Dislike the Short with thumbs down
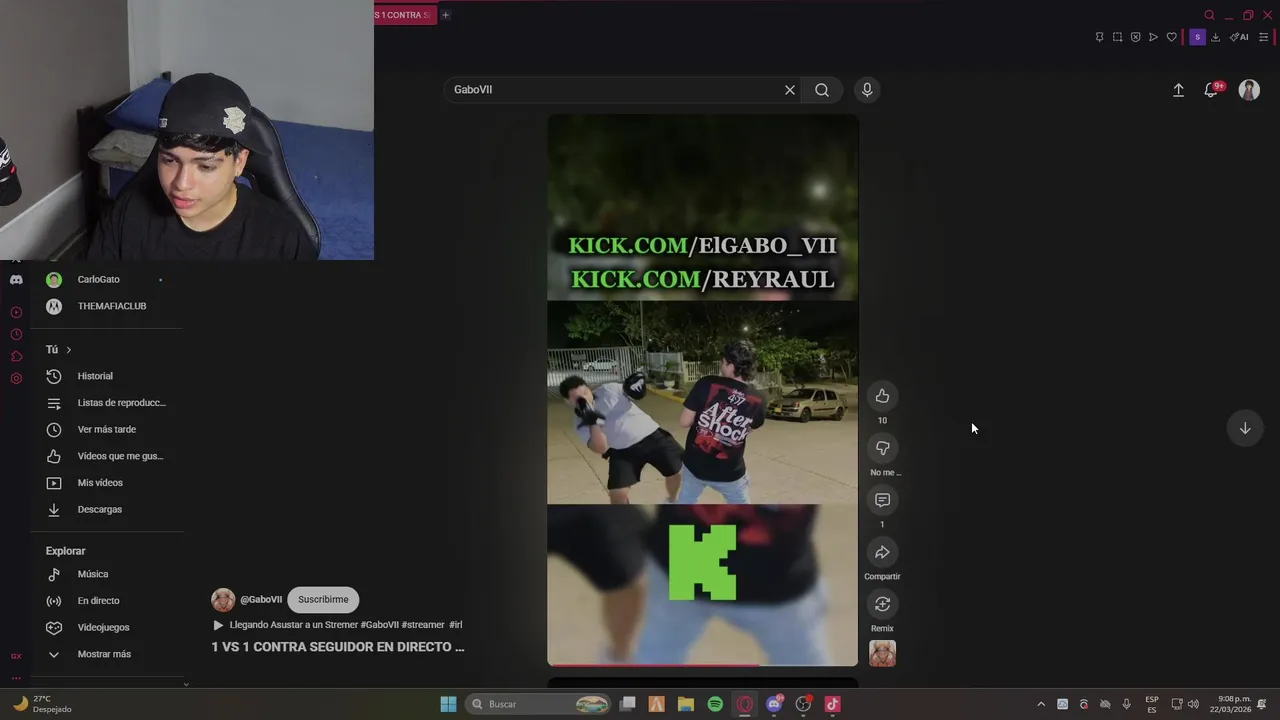Image resolution: width=1280 pixels, height=720 pixels. 882,448
